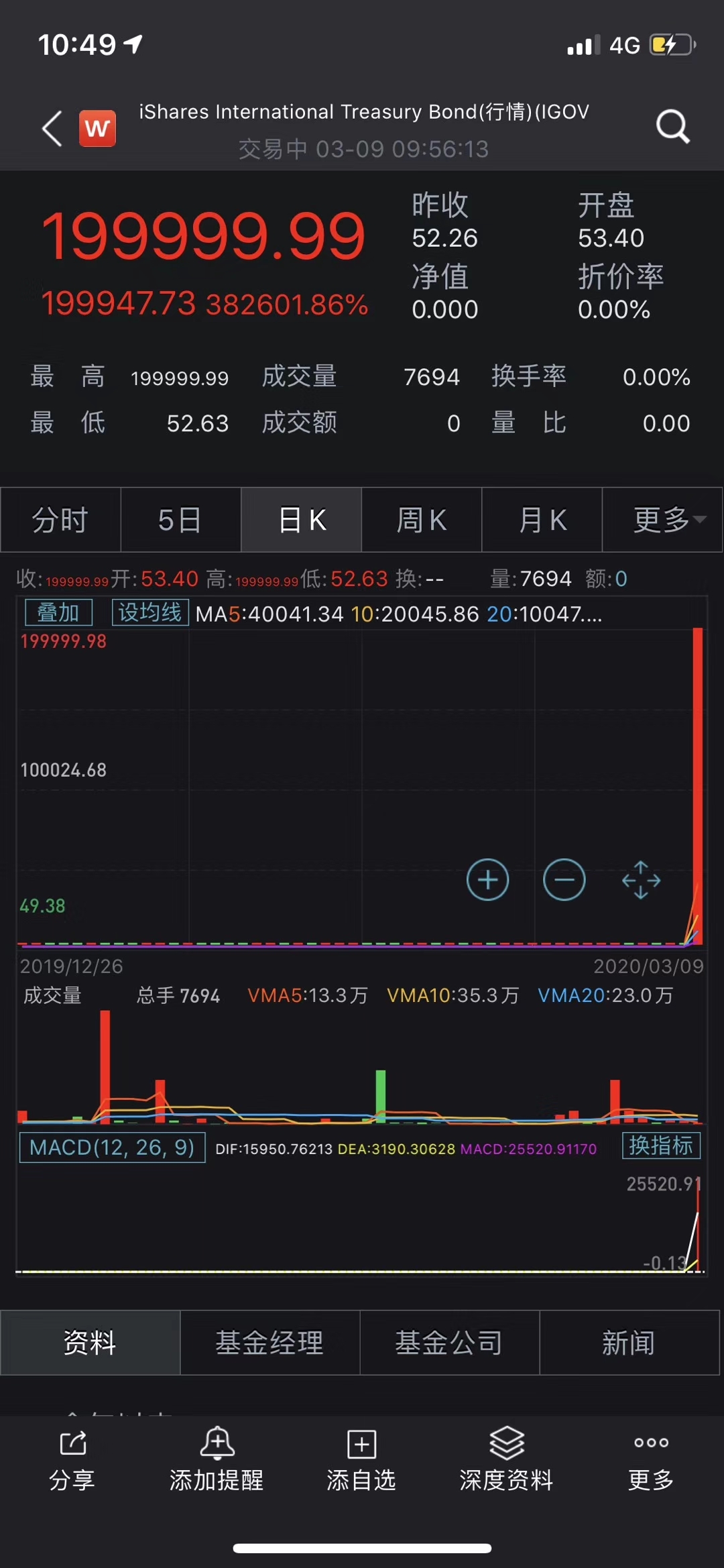
Task: Tap the change percentage 382601.86%
Action: click(x=287, y=305)
